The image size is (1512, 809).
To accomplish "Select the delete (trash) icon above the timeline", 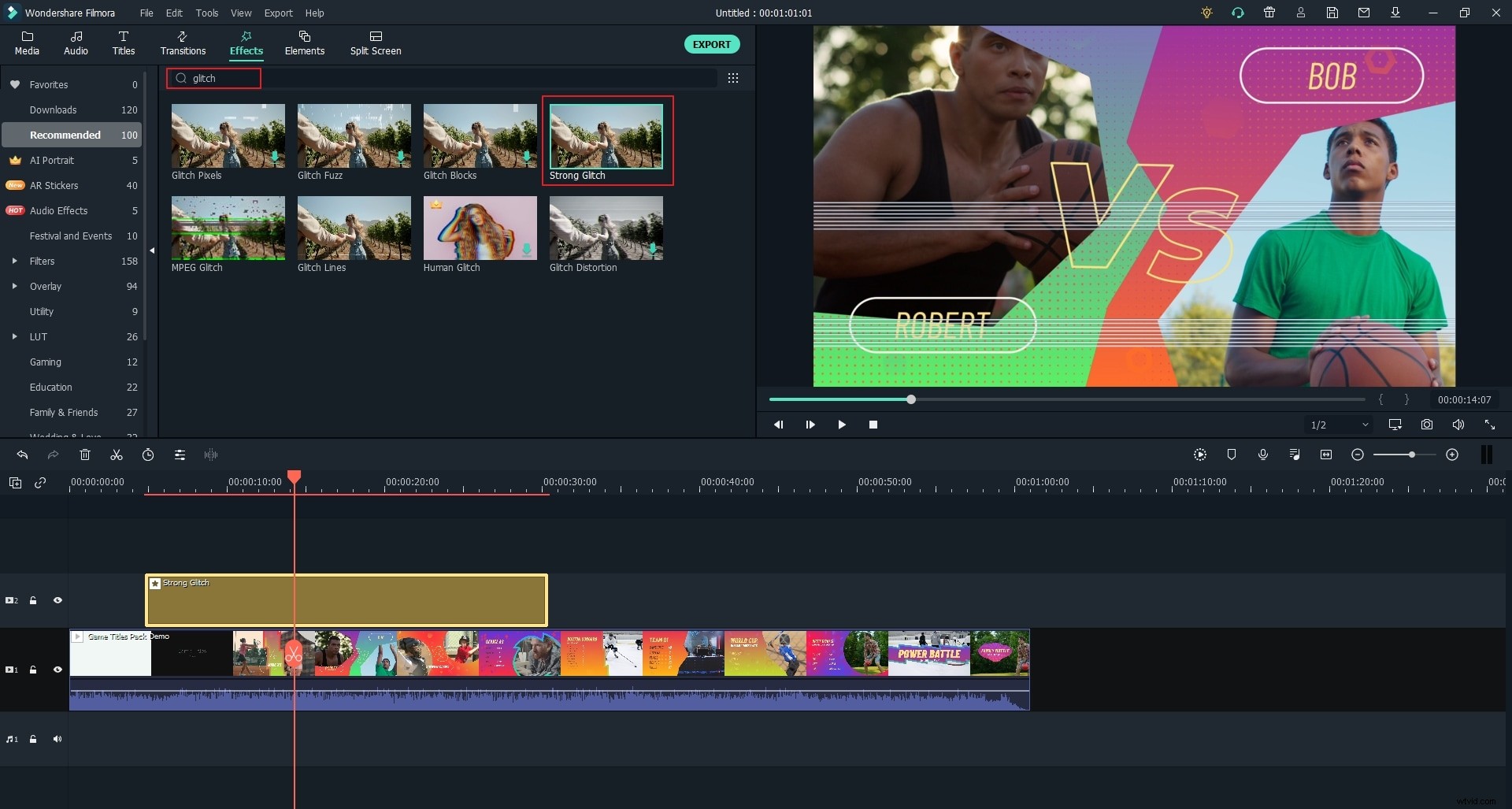I will pos(84,455).
